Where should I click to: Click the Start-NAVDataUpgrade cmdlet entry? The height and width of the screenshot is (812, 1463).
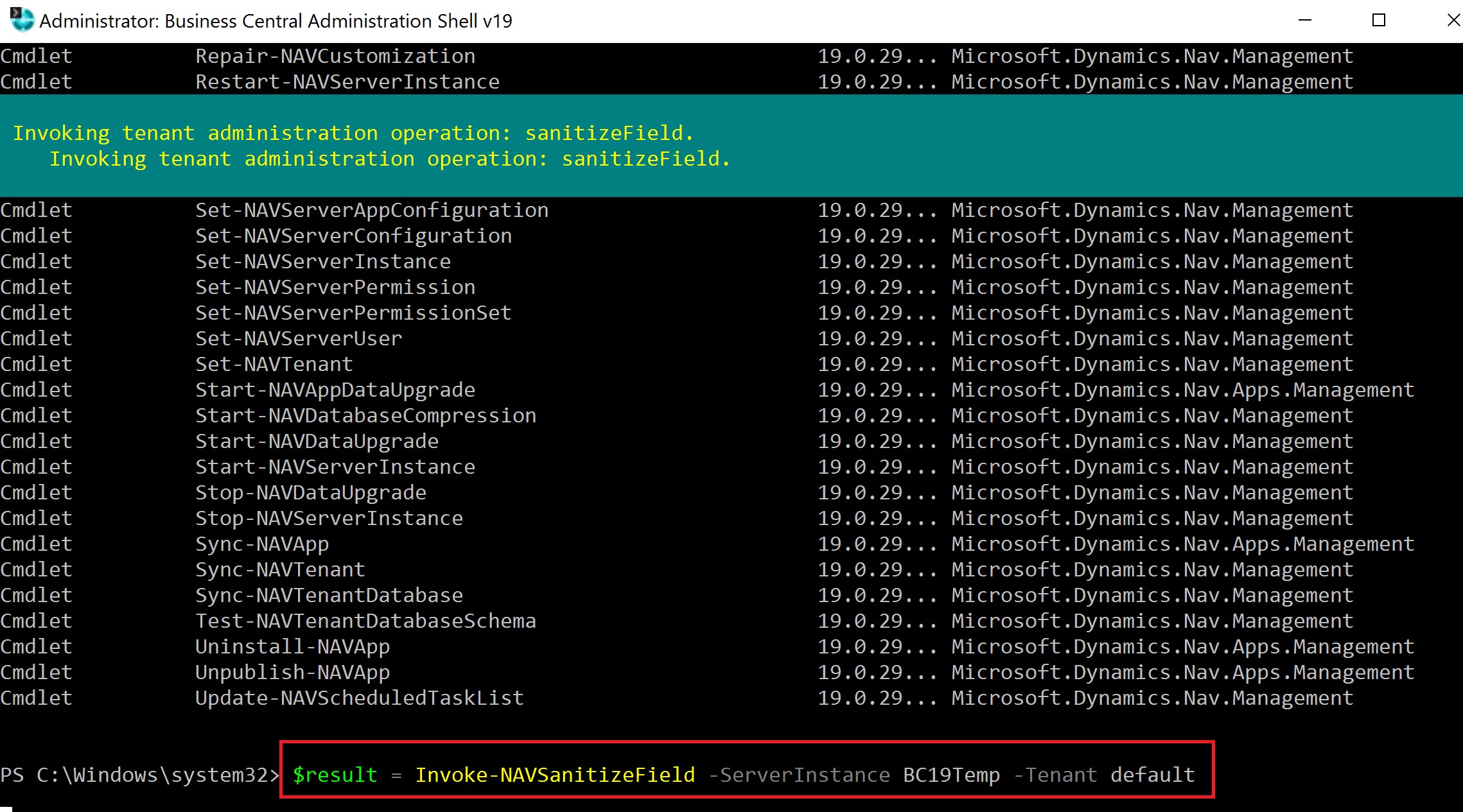(x=317, y=441)
